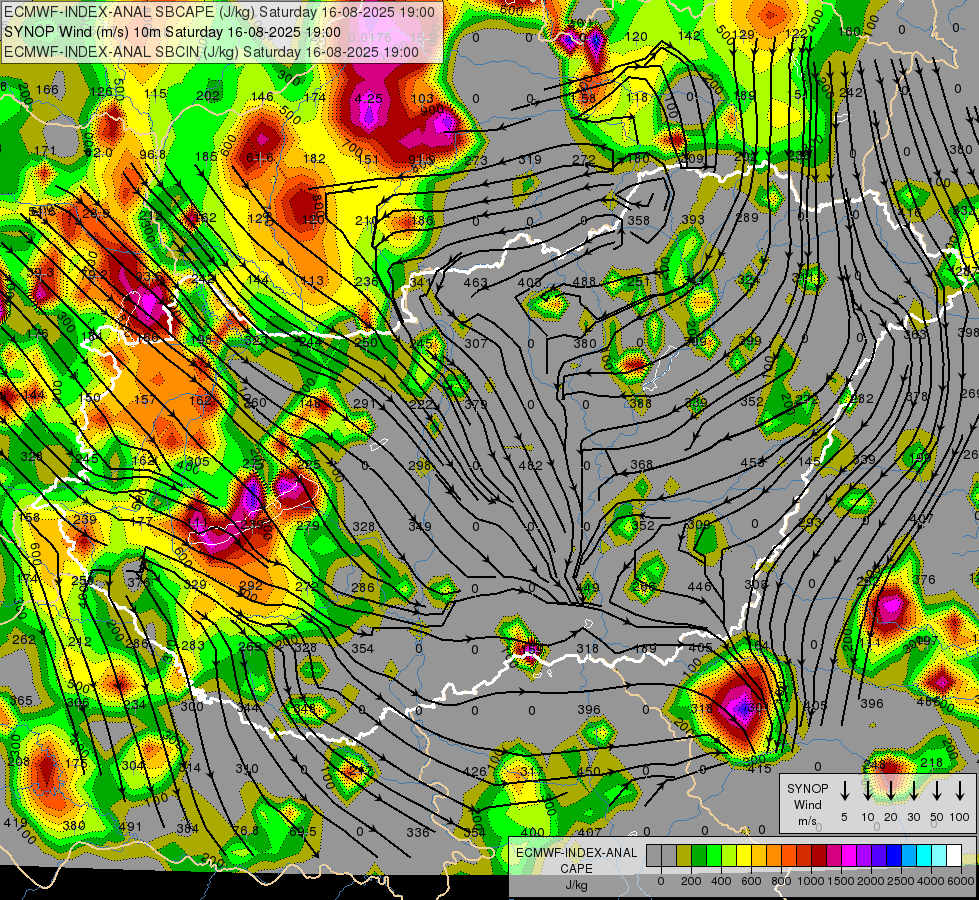
Task: Select the white swatch ending the CAPE scale
Action: point(954,855)
